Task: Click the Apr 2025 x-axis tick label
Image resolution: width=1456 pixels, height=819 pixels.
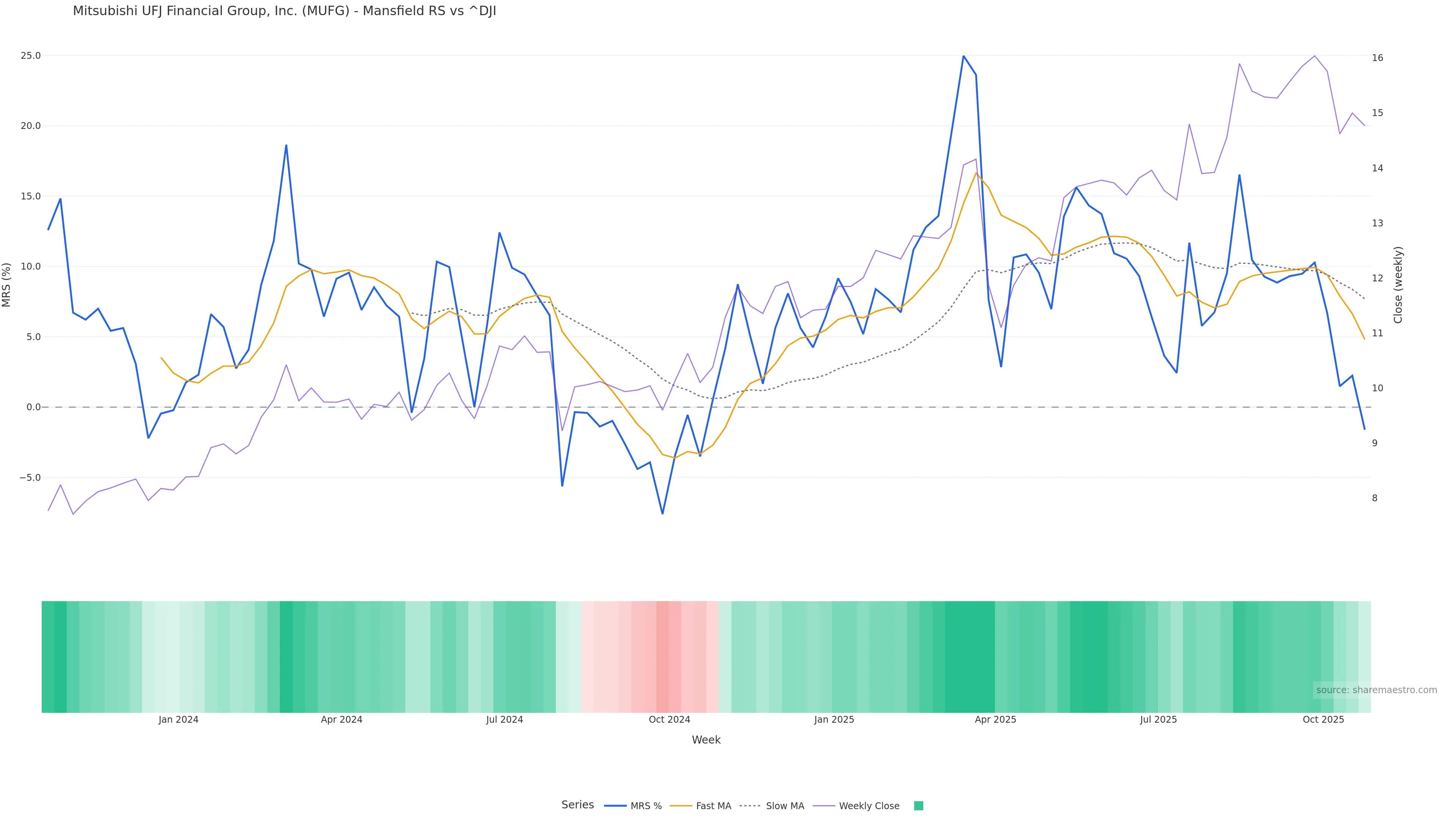Action: point(995,720)
